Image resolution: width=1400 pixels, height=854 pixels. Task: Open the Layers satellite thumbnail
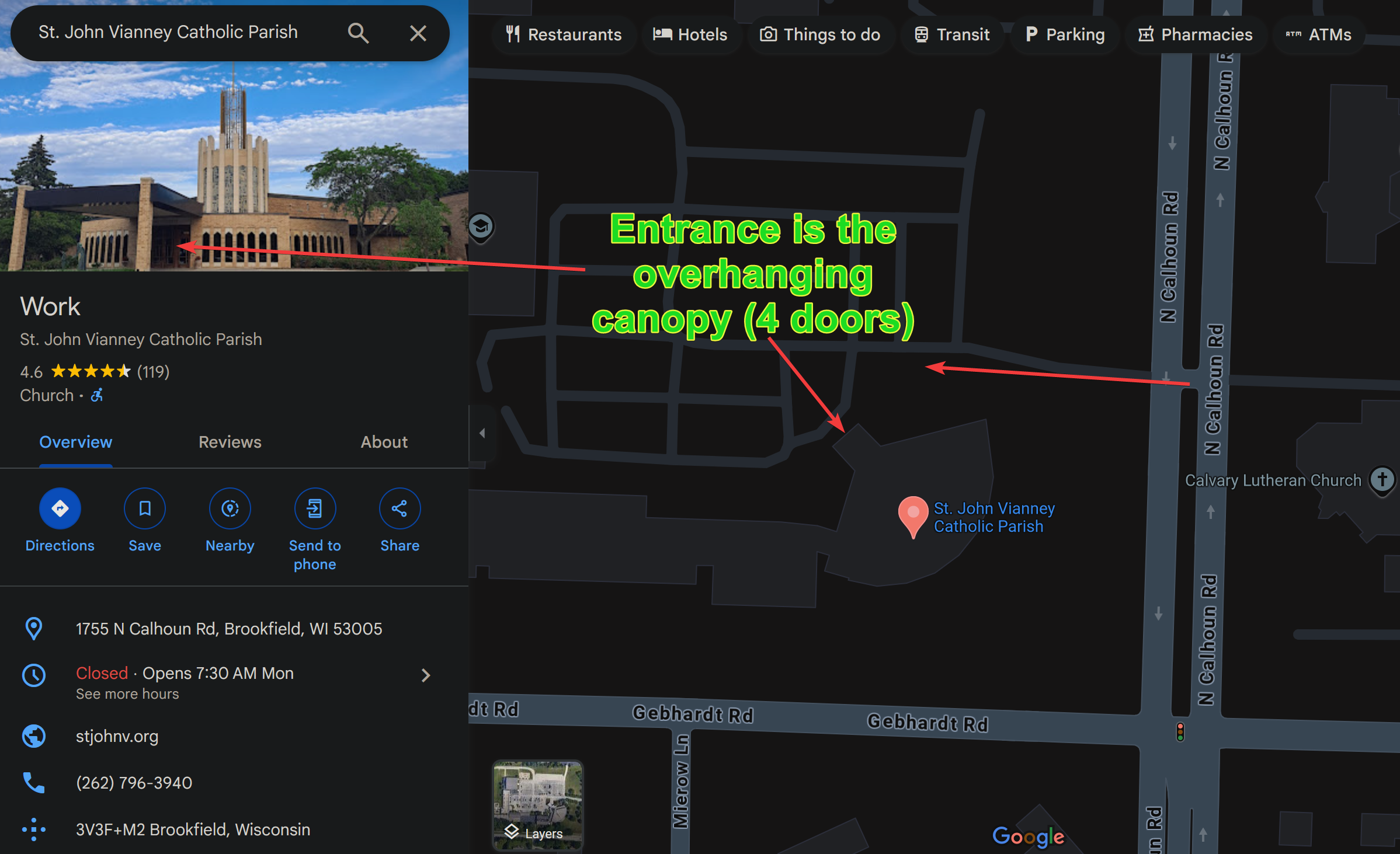click(537, 806)
